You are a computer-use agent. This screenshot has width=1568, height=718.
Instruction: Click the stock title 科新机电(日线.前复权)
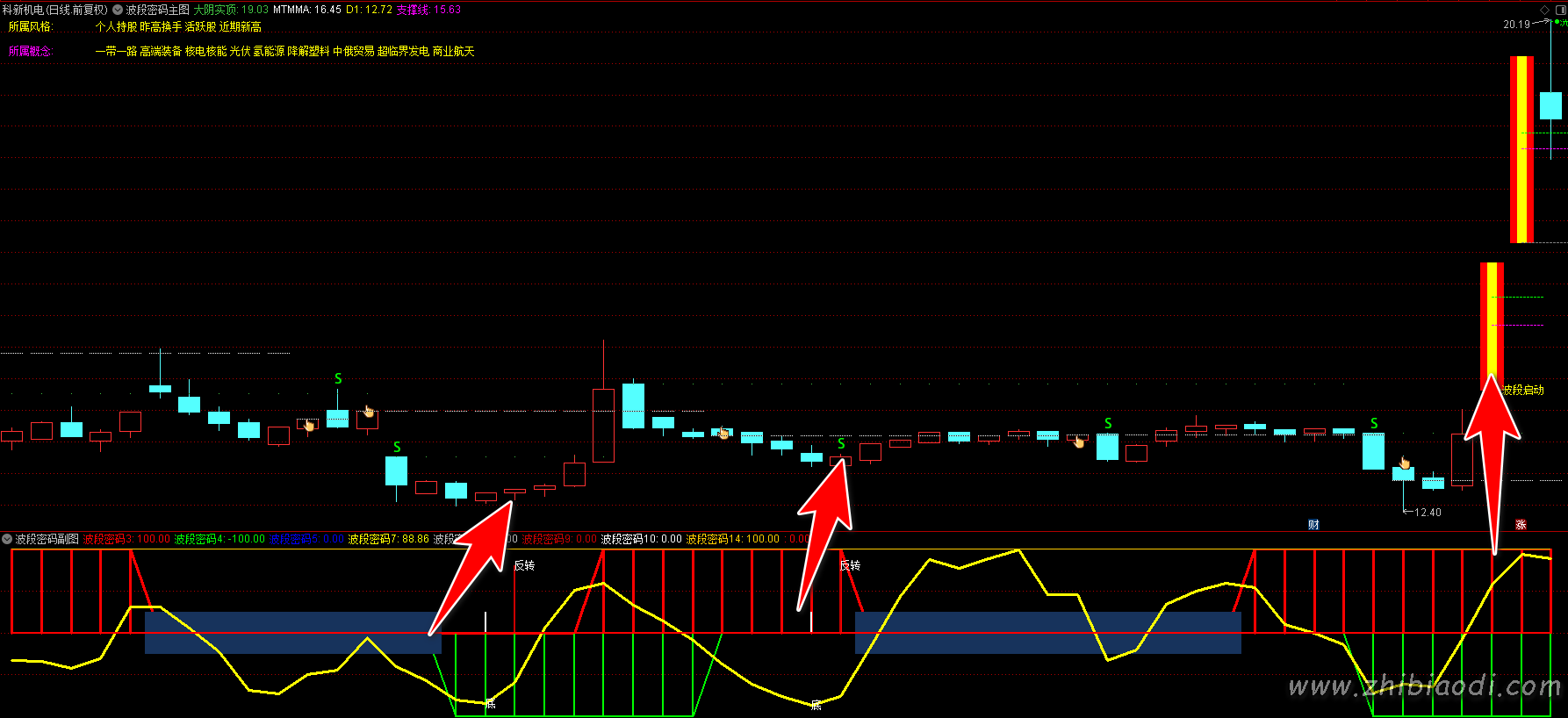[55, 10]
